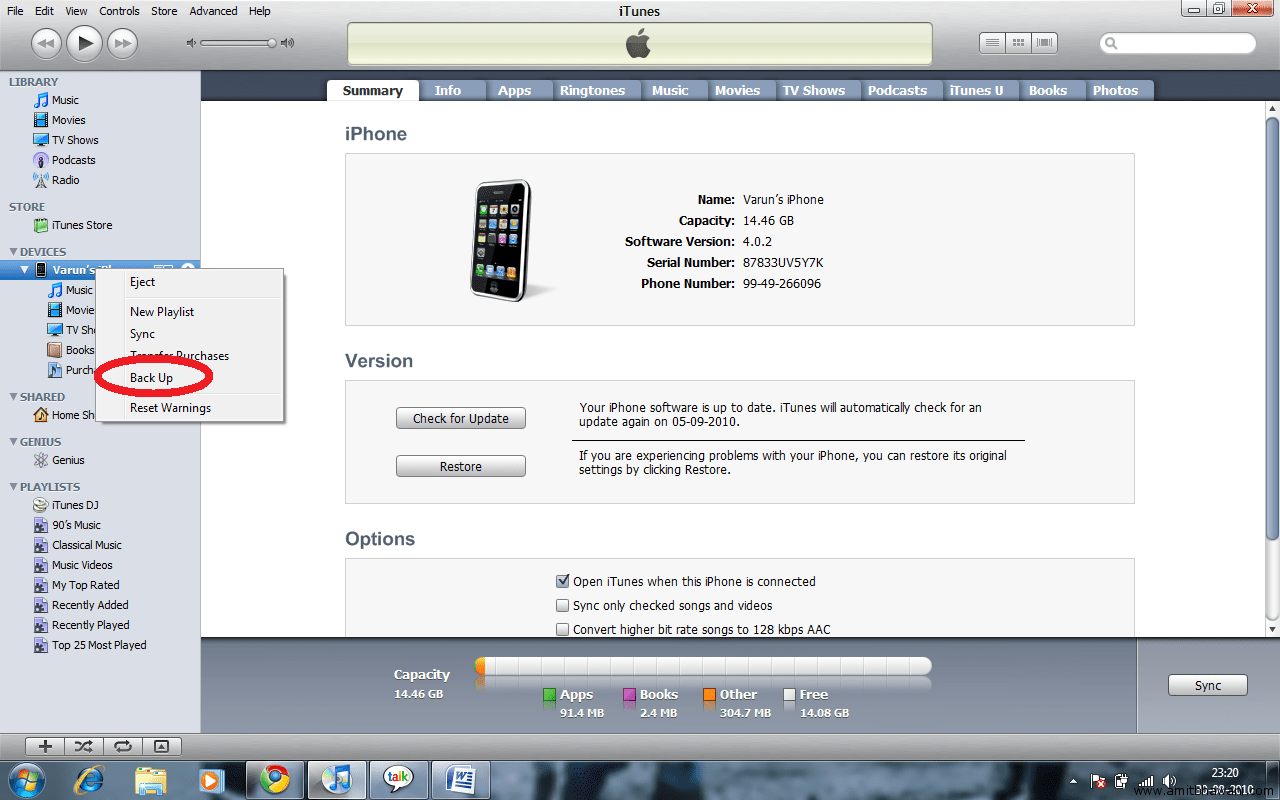This screenshot has width=1280, height=800.
Task: Toggle shuffle at the bottom bar
Action: [x=84, y=746]
